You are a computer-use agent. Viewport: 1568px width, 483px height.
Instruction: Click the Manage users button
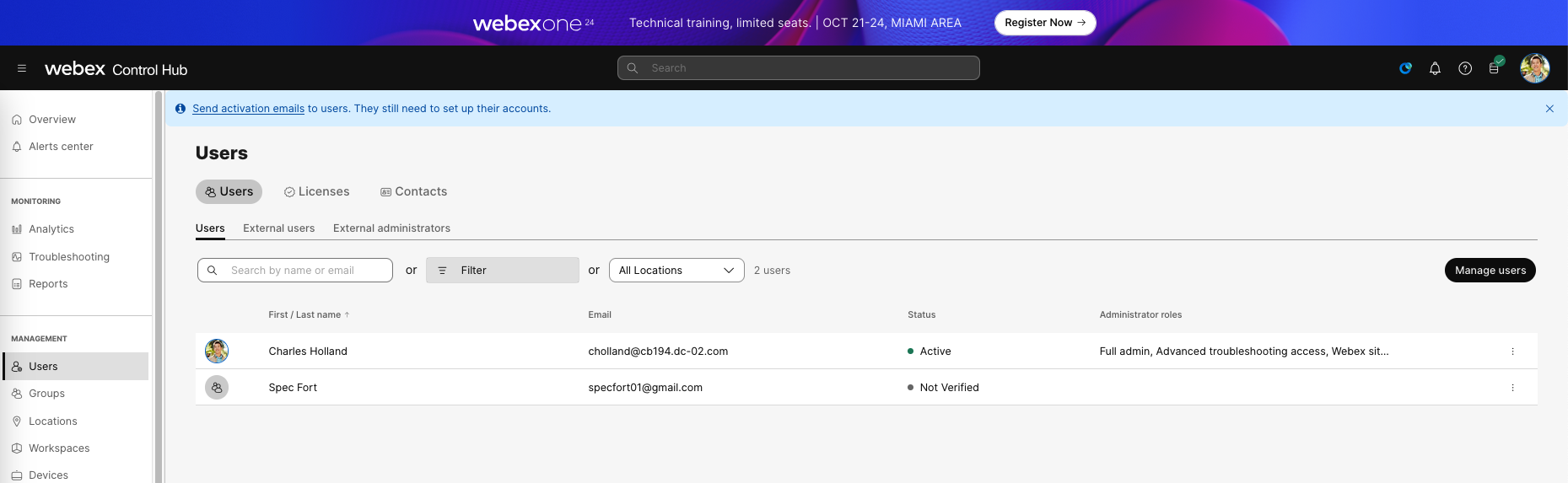[1490, 271]
